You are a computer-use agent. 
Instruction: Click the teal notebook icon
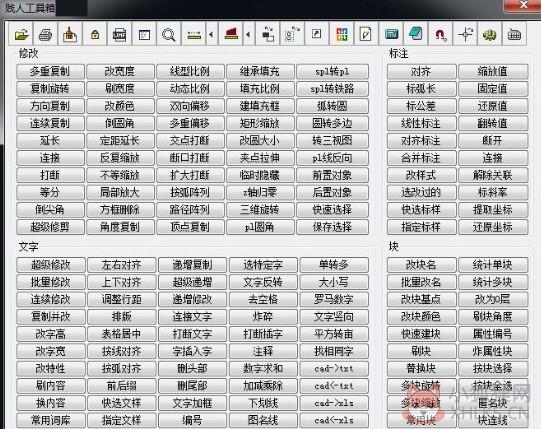[415, 35]
